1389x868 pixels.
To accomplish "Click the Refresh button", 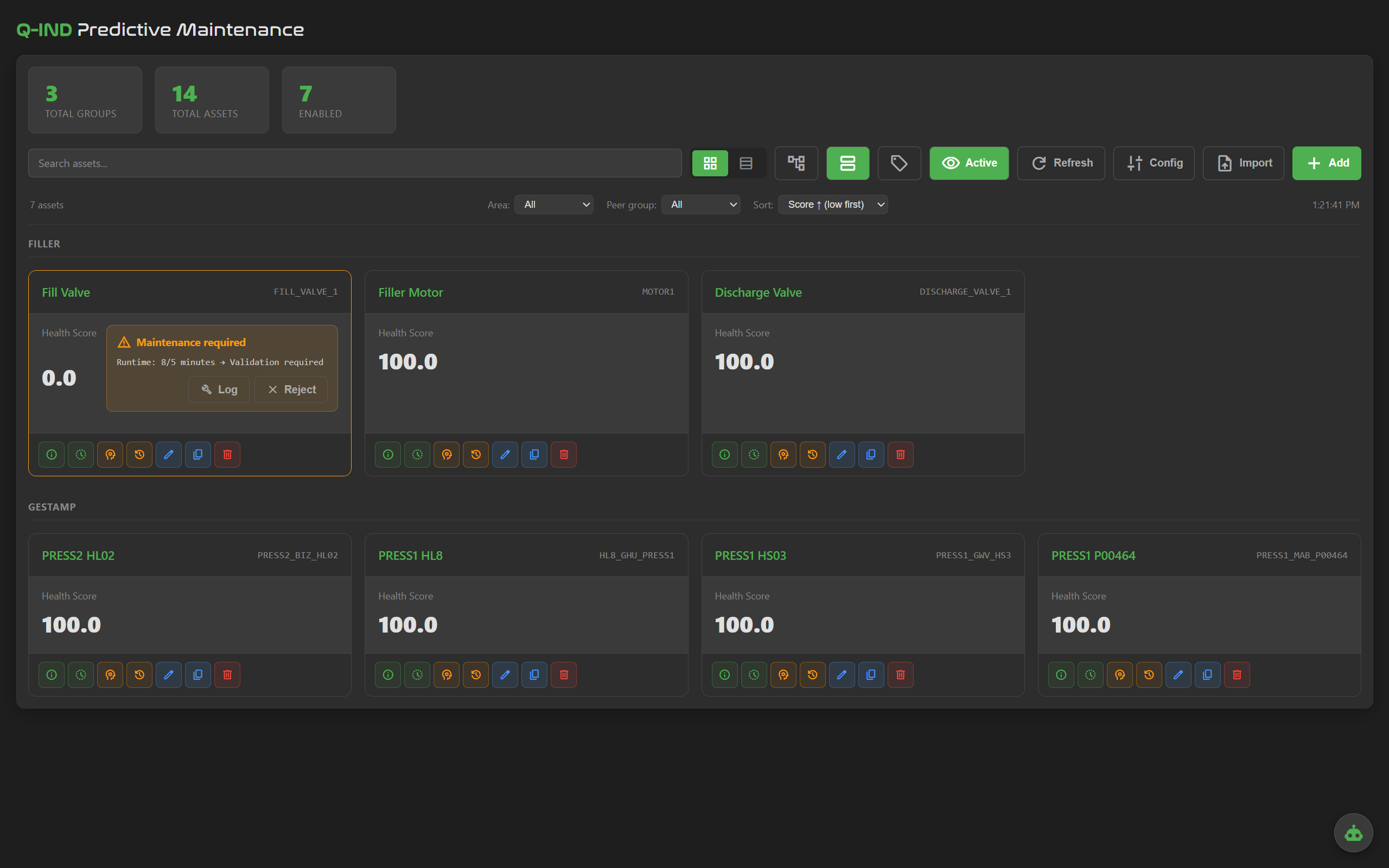I will [1061, 164].
